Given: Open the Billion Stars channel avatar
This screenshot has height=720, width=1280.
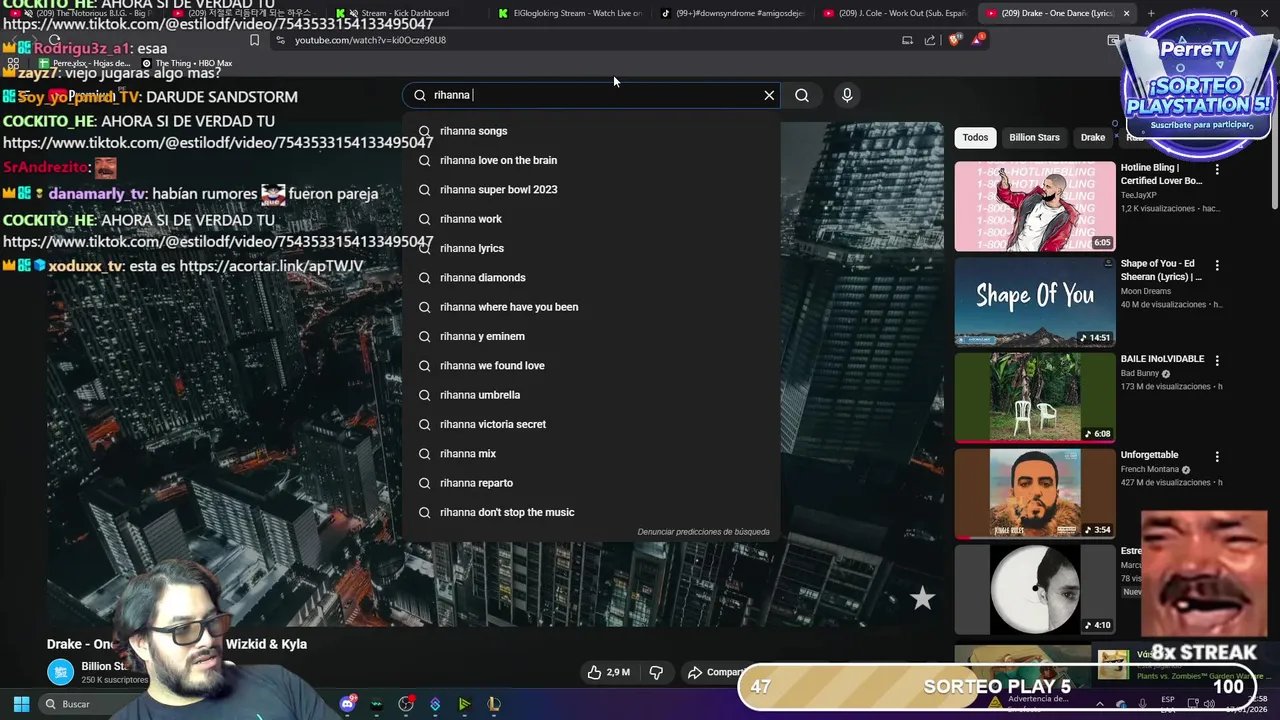Looking at the screenshot, I should (x=61, y=672).
